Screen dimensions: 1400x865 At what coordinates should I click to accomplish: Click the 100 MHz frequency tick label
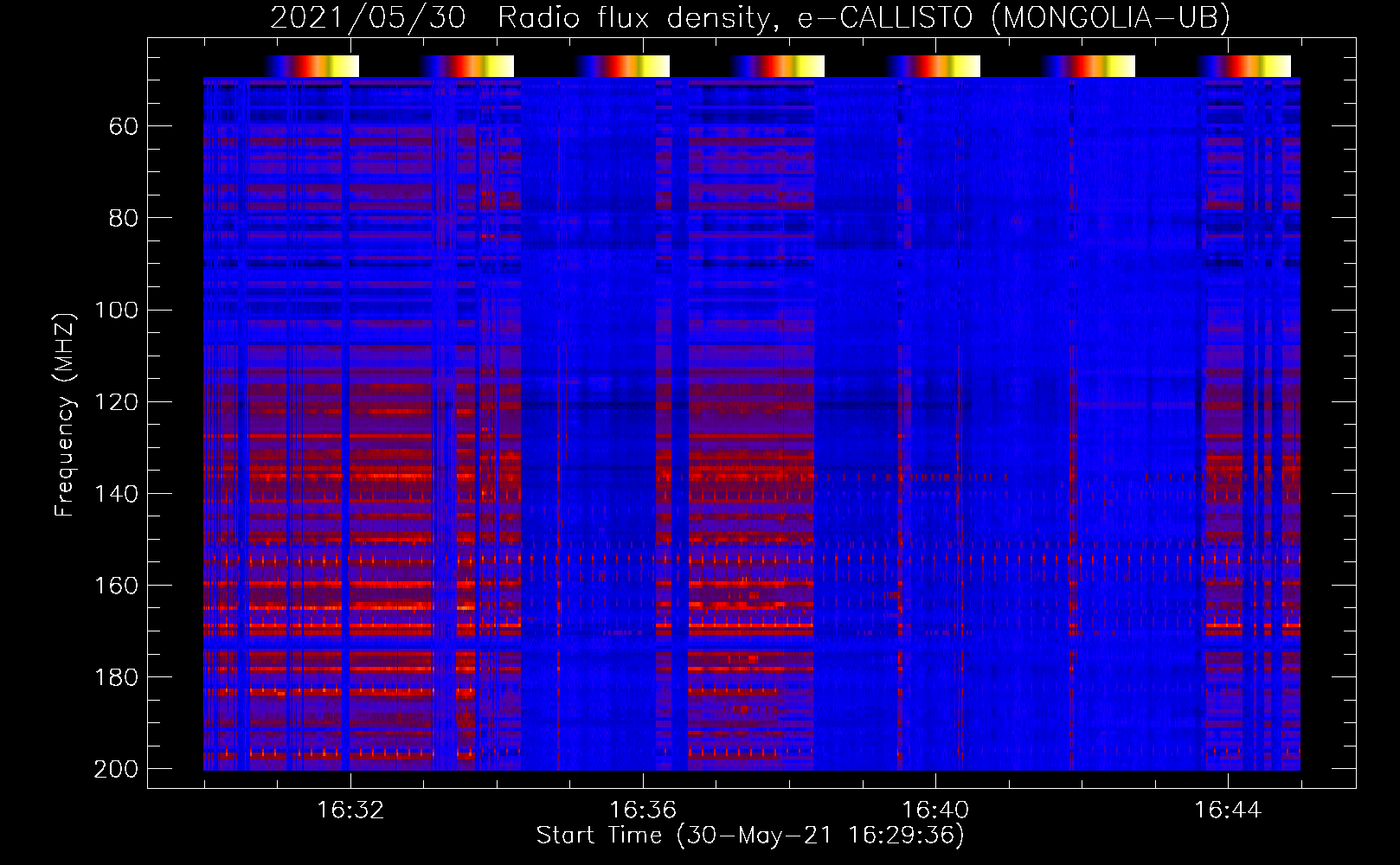click(x=116, y=311)
